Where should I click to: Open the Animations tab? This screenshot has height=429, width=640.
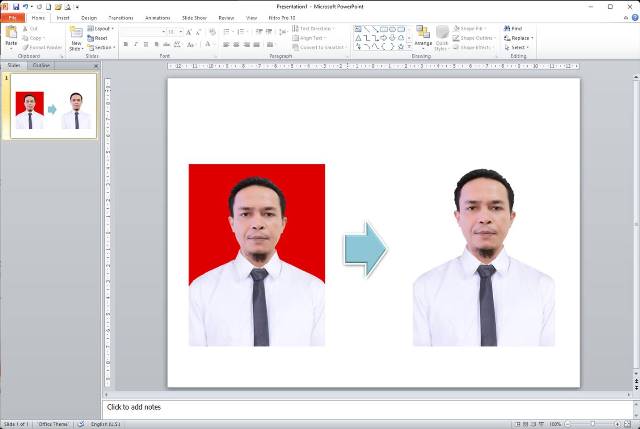click(158, 18)
